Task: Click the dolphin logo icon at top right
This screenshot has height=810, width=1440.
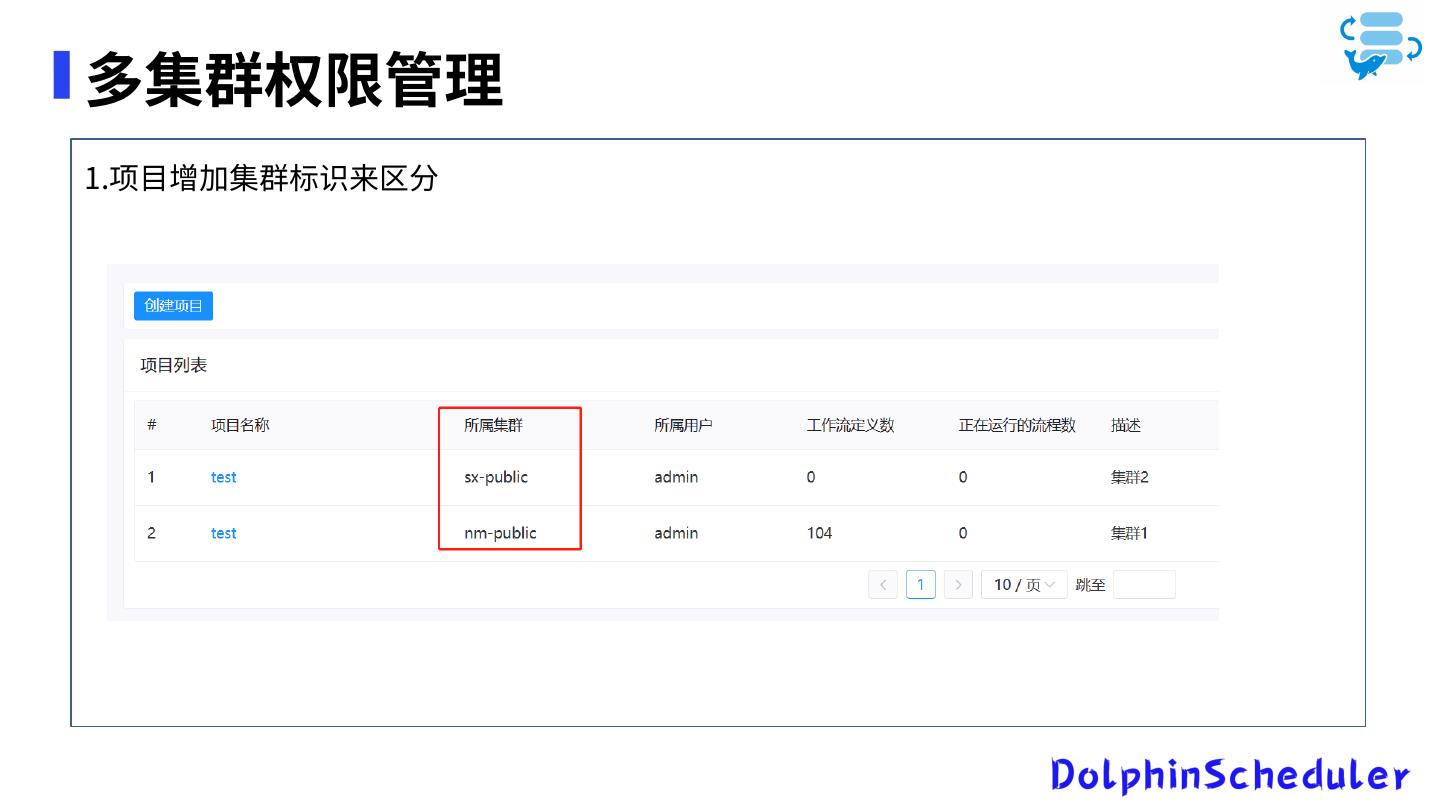Action: coord(1381,46)
